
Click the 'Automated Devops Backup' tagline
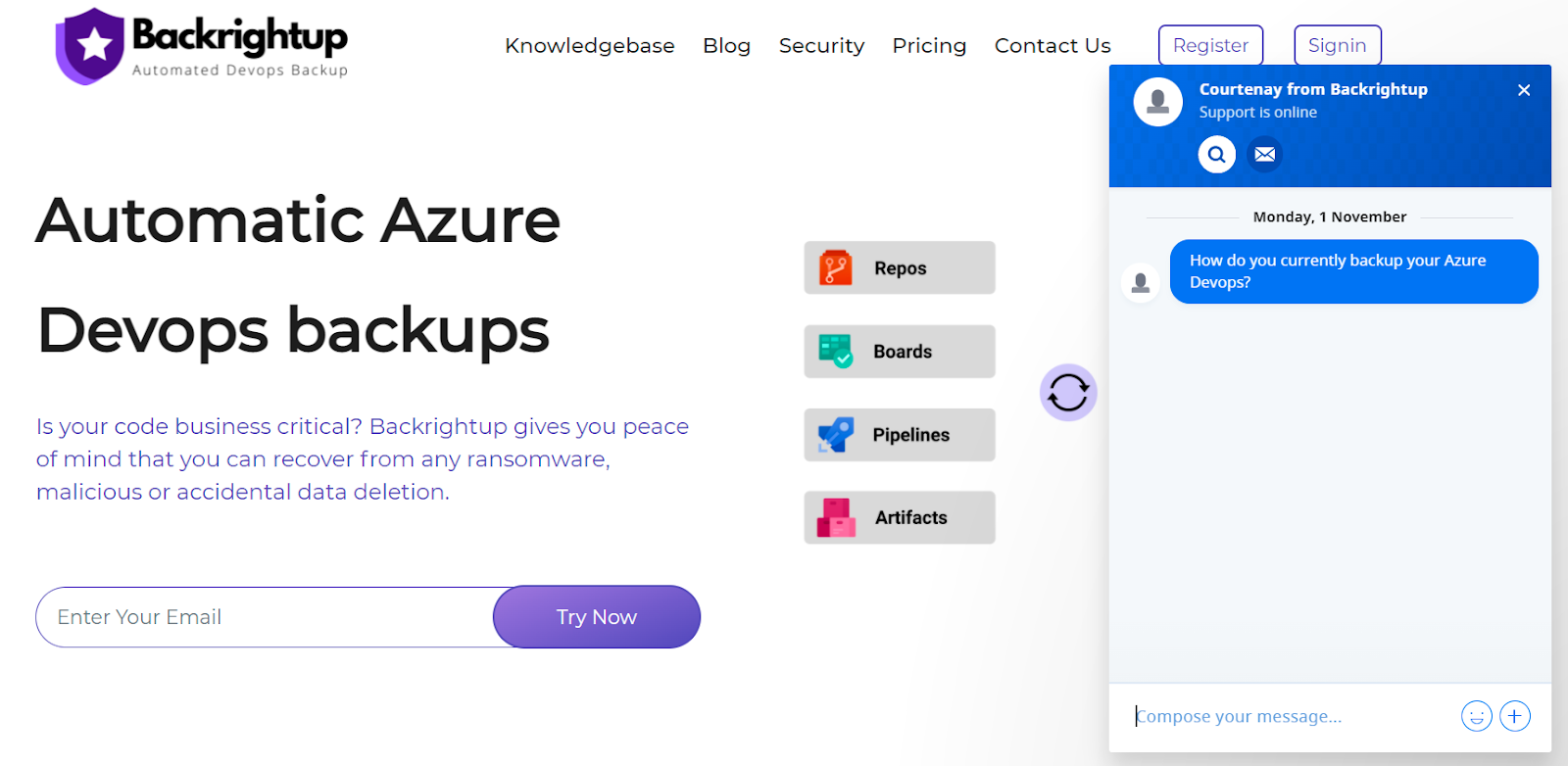(240, 71)
